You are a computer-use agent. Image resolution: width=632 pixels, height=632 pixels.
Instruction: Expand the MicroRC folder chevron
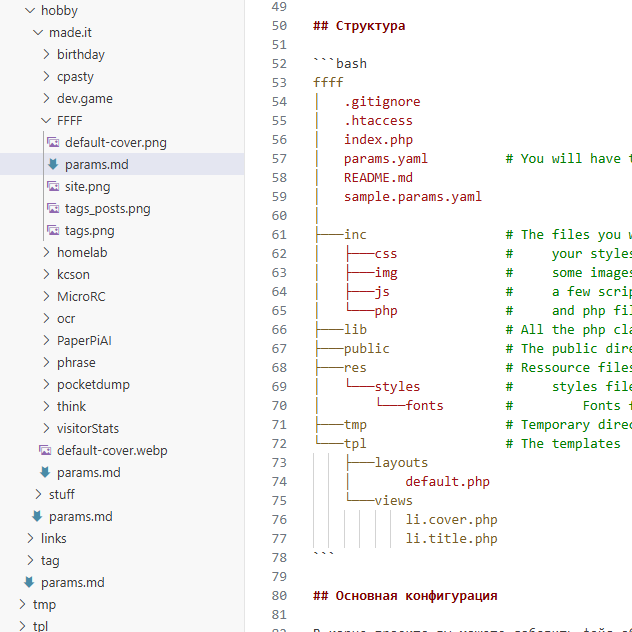coord(46,296)
